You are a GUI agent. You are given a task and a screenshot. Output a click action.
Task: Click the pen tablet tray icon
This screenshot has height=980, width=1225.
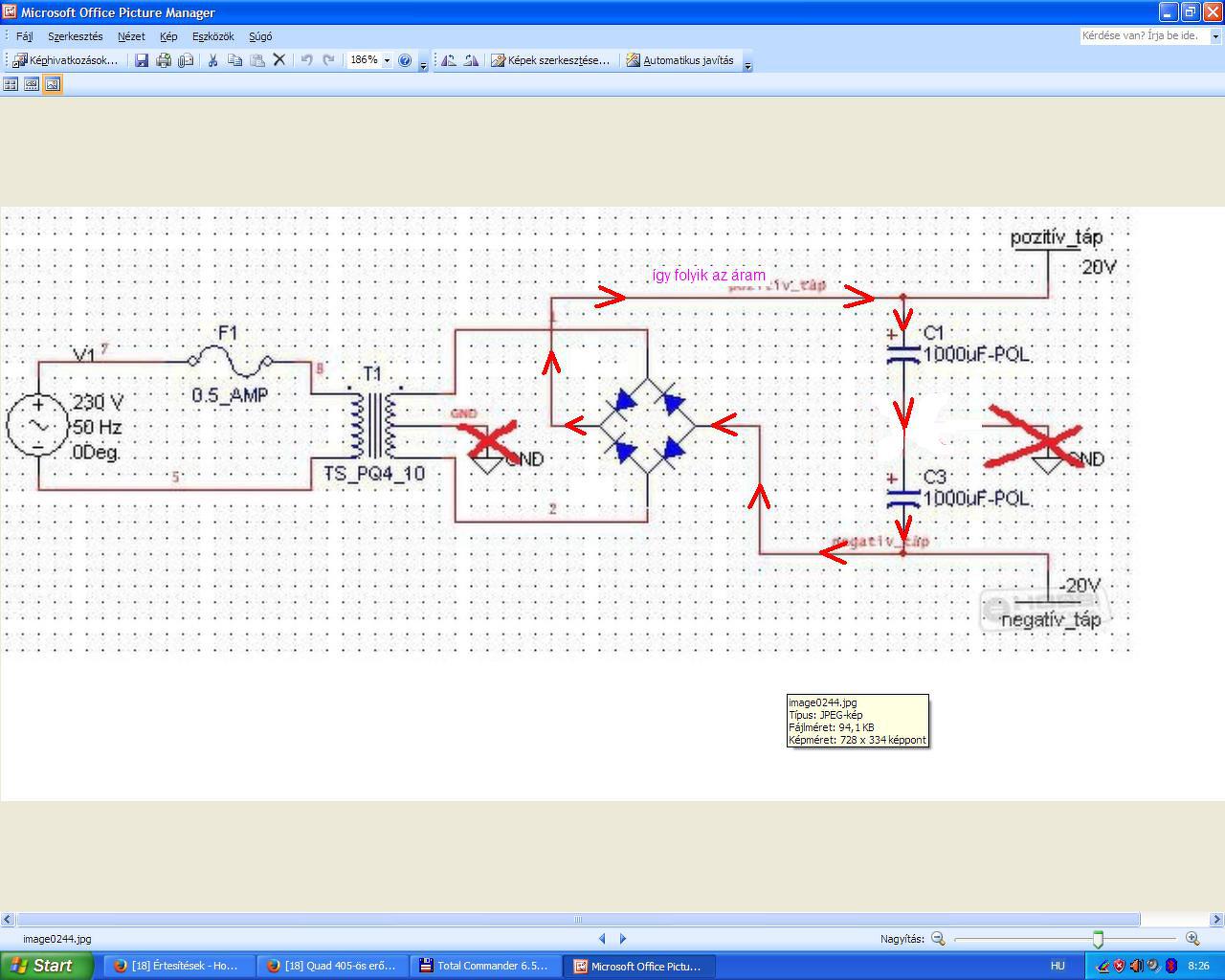pos(1102,966)
